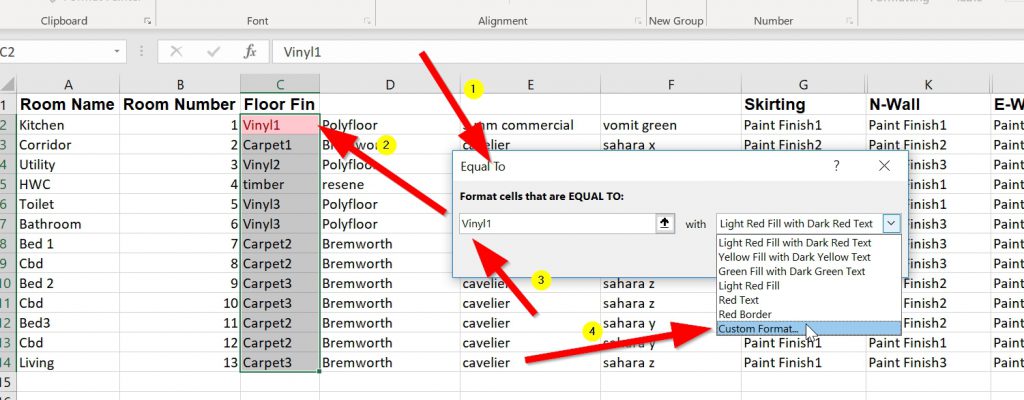Pick the Red Border option
The width and height of the screenshot is (1024, 400).
click(746, 314)
